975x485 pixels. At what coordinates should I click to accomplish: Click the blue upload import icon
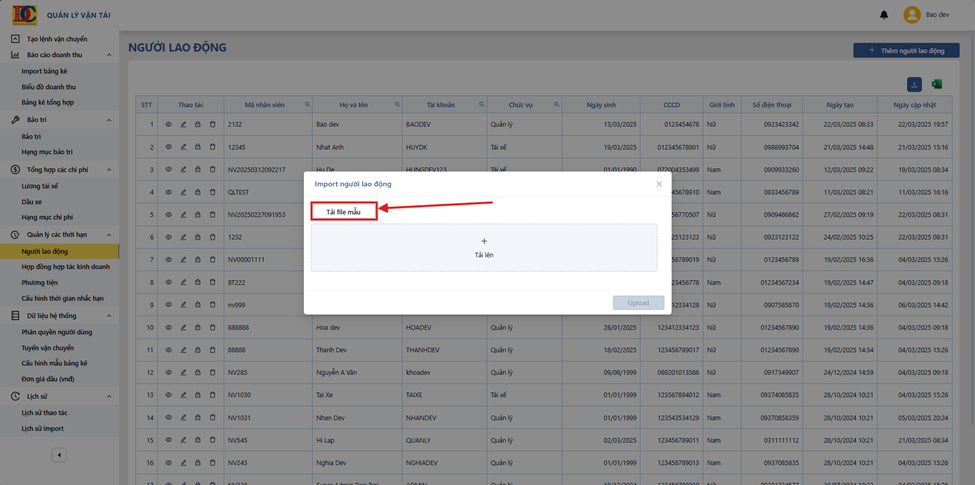[914, 84]
